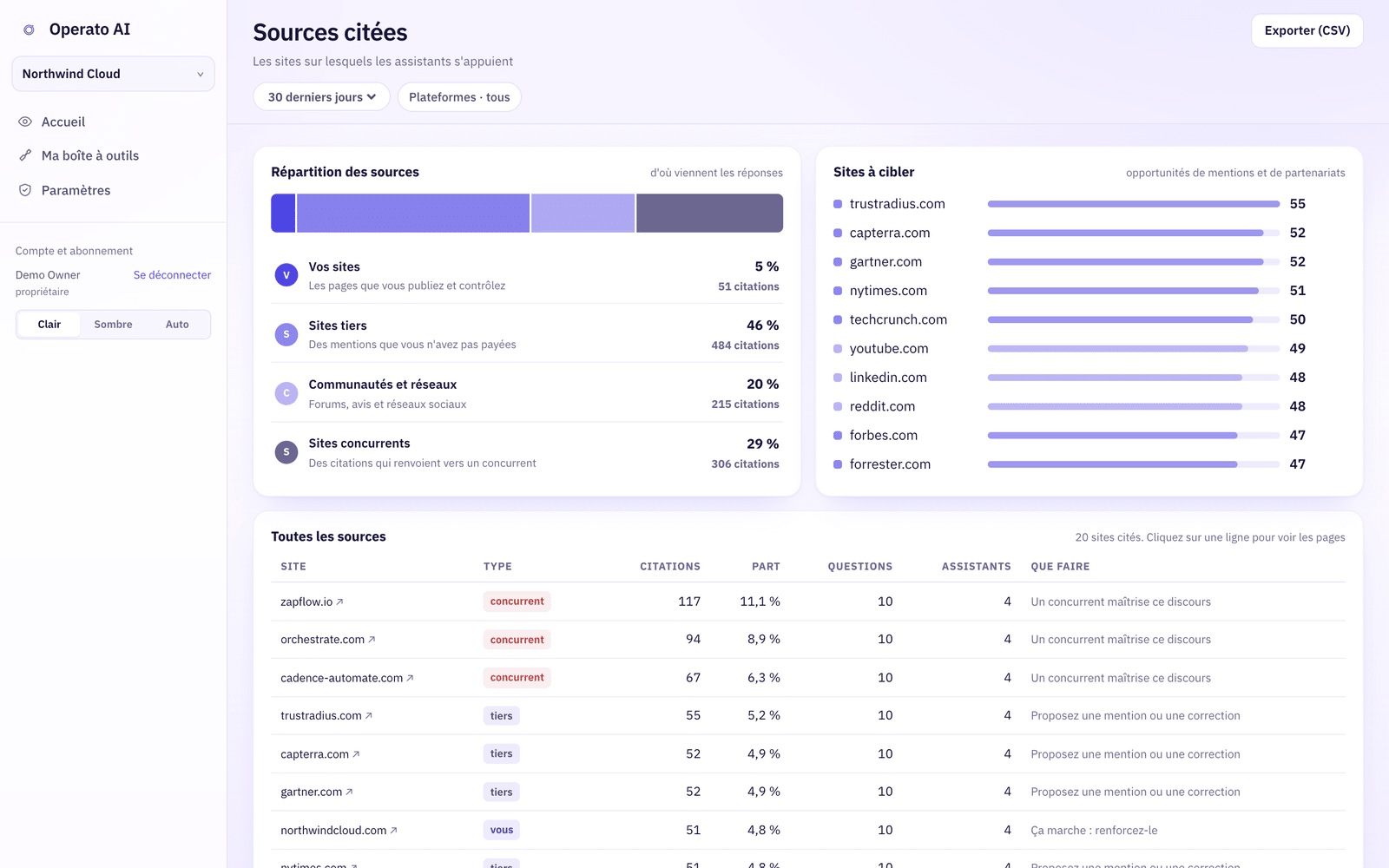Click the dot marker beside trustradius.com
1389x868 pixels.
(x=838, y=204)
